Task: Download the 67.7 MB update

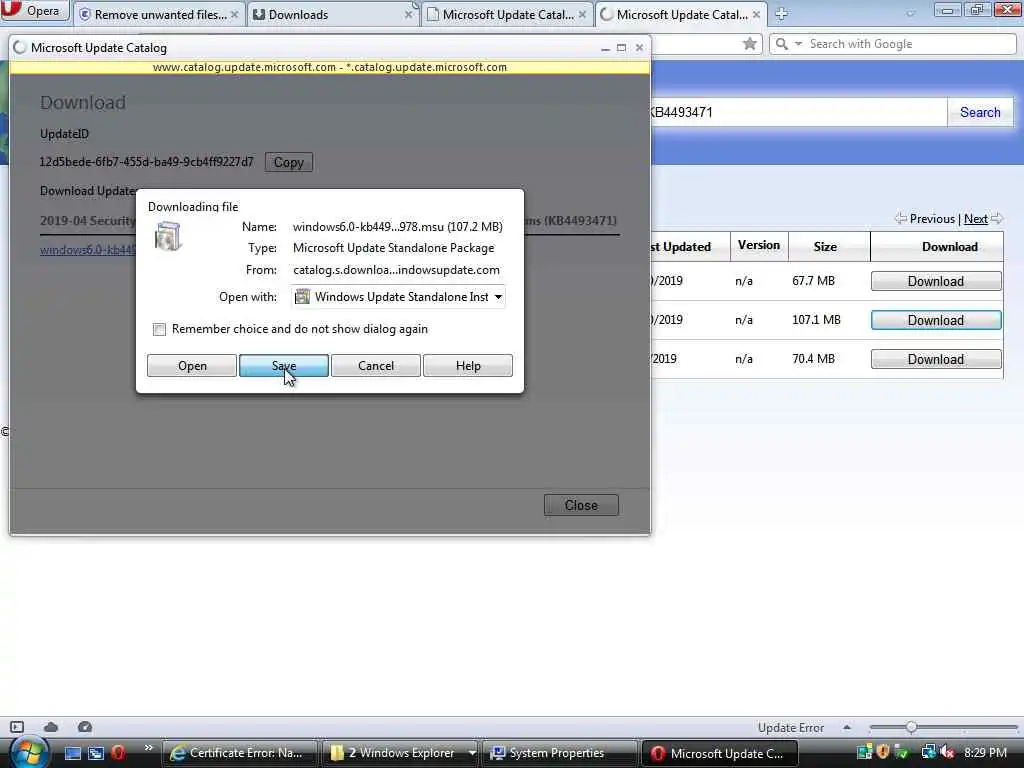Action: pyautogui.click(x=936, y=281)
